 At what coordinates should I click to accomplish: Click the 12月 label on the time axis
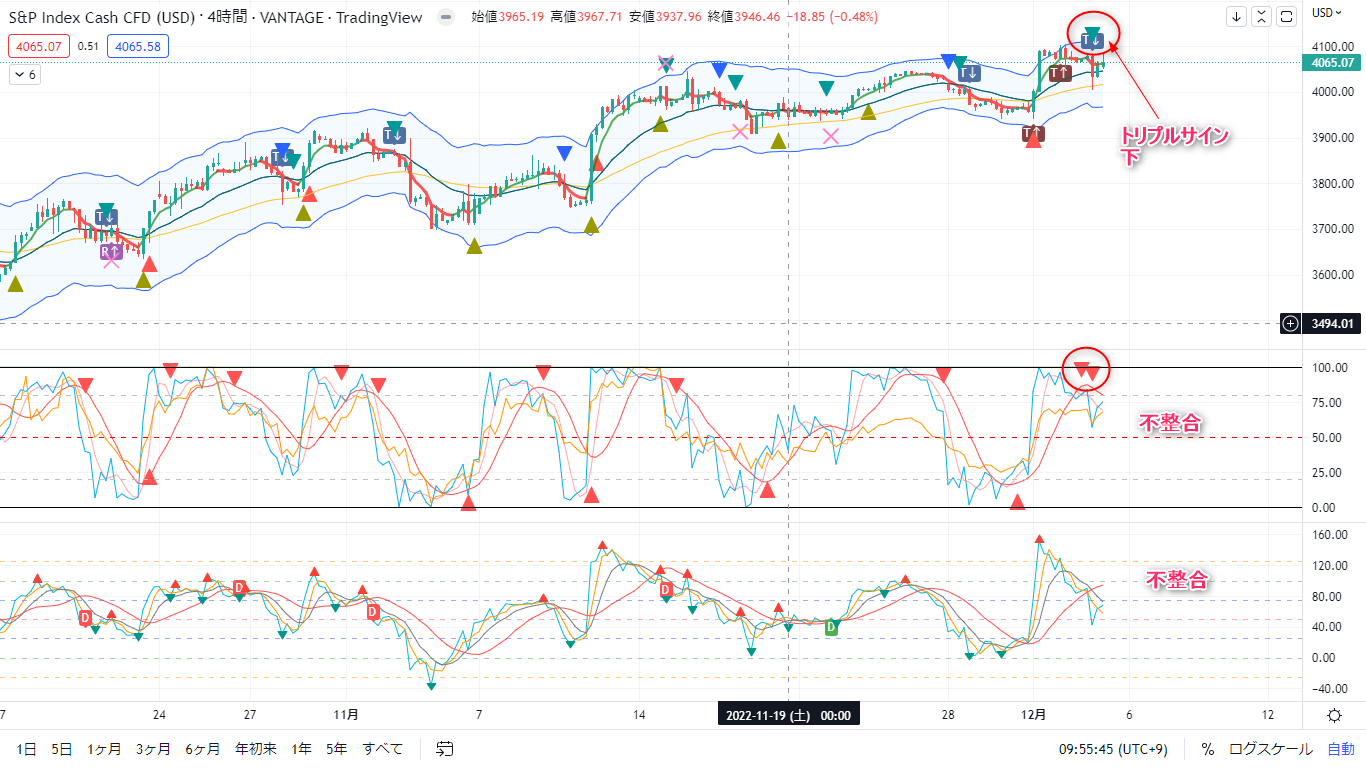click(1035, 715)
